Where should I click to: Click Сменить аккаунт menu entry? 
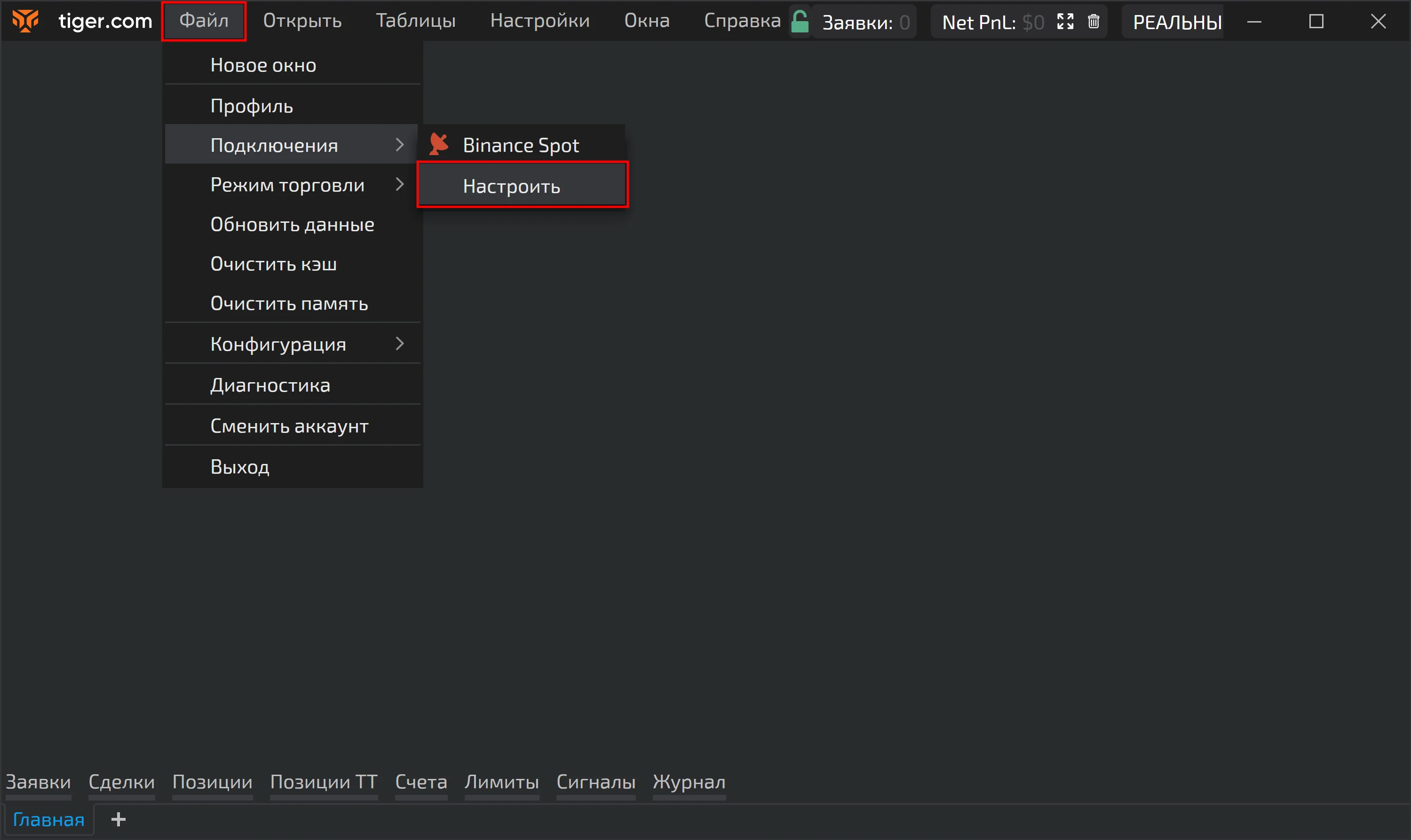pyautogui.click(x=289, y=426)
